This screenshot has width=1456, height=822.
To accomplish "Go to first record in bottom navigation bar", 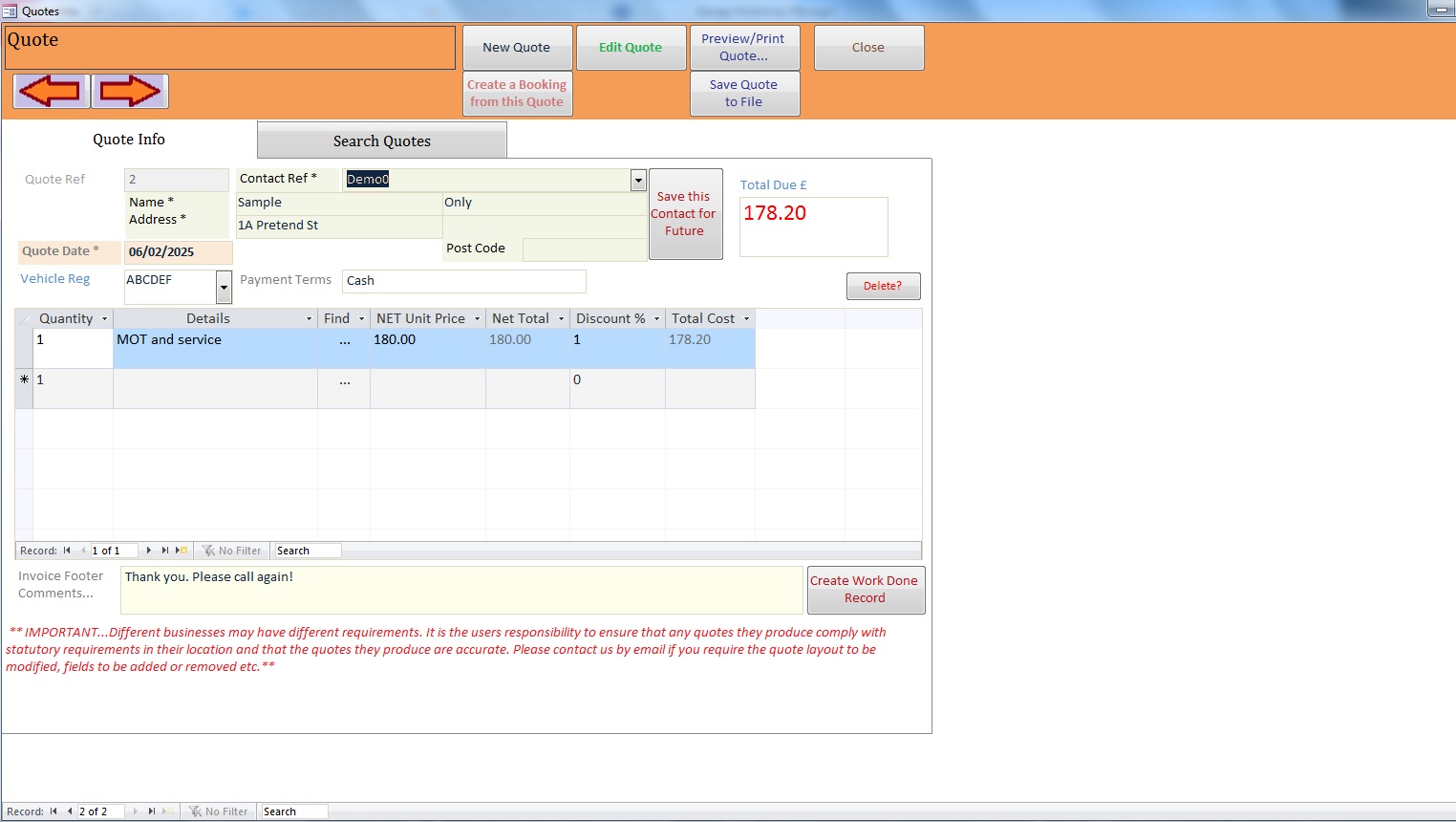I will pyautogui.click(x=54, y=811).
